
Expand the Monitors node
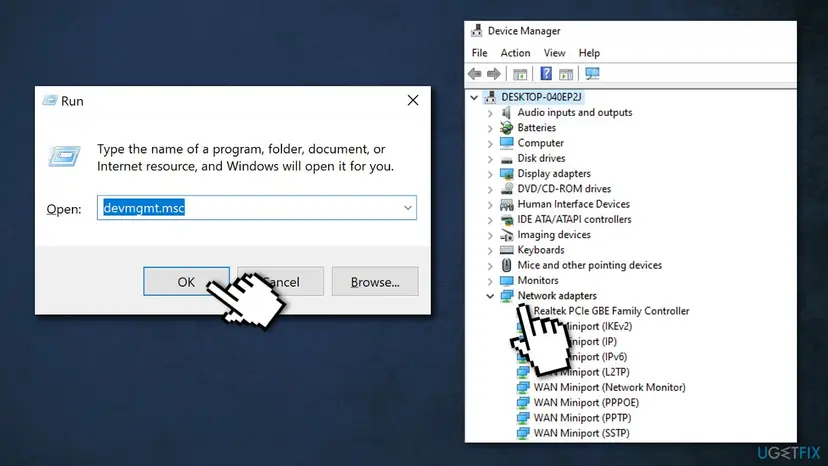[x=490, y=282]
